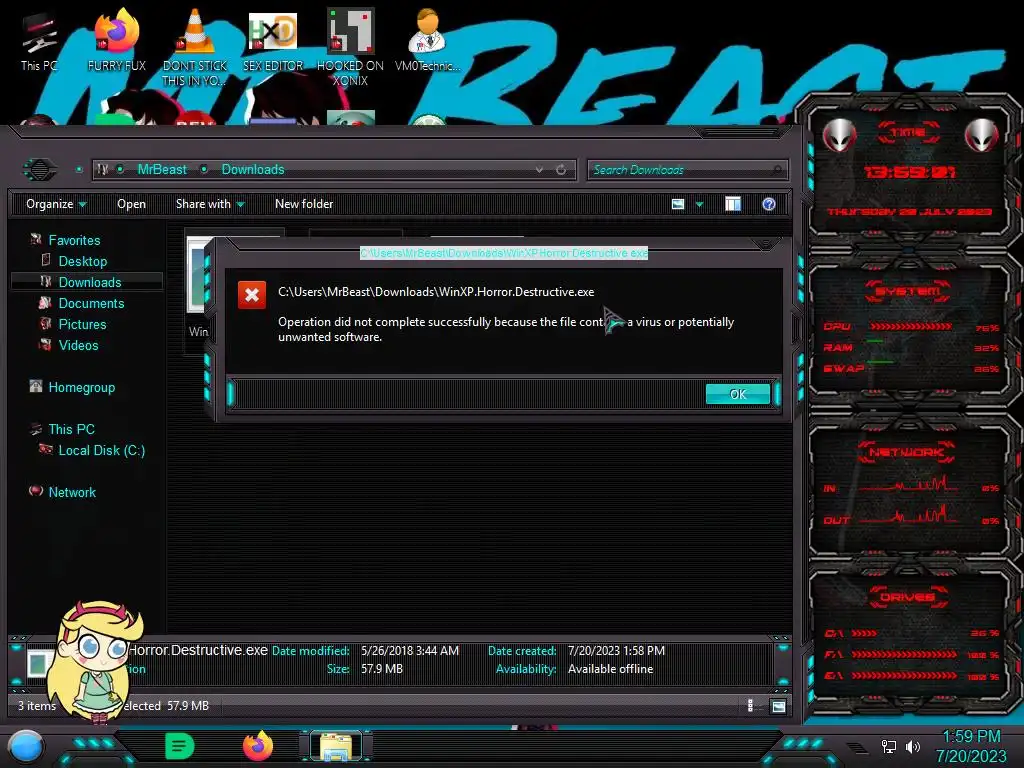This screenshot has height=768, width=1024.
Task: Click the network icon in system tray
Action: (x=888, y=746)
